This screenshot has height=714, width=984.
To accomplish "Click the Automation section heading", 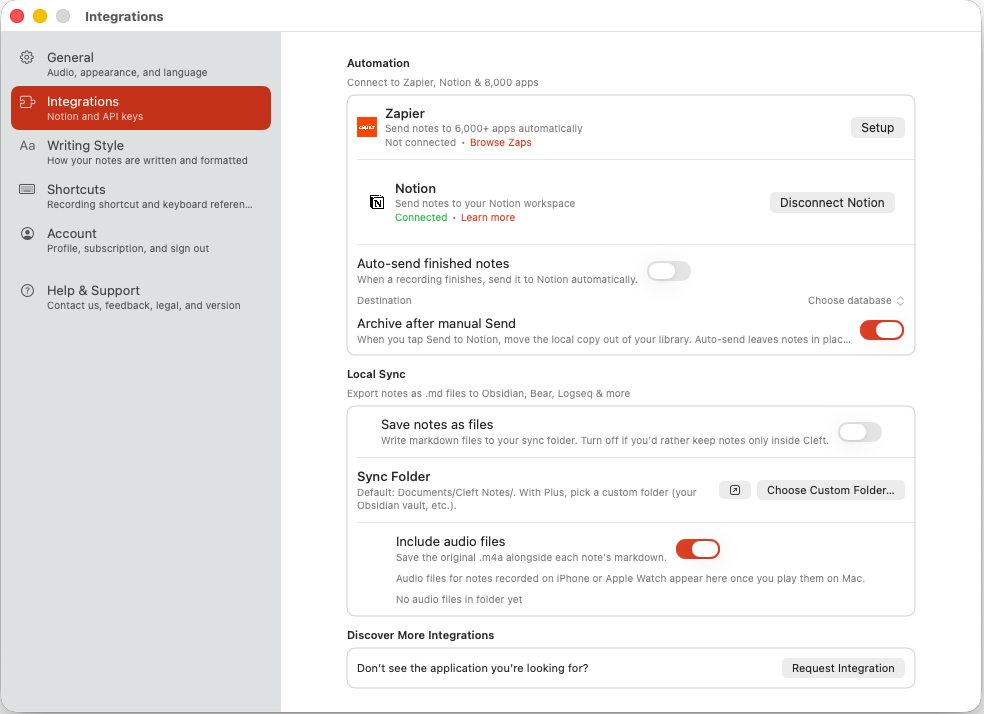I will tap(378, 63).
